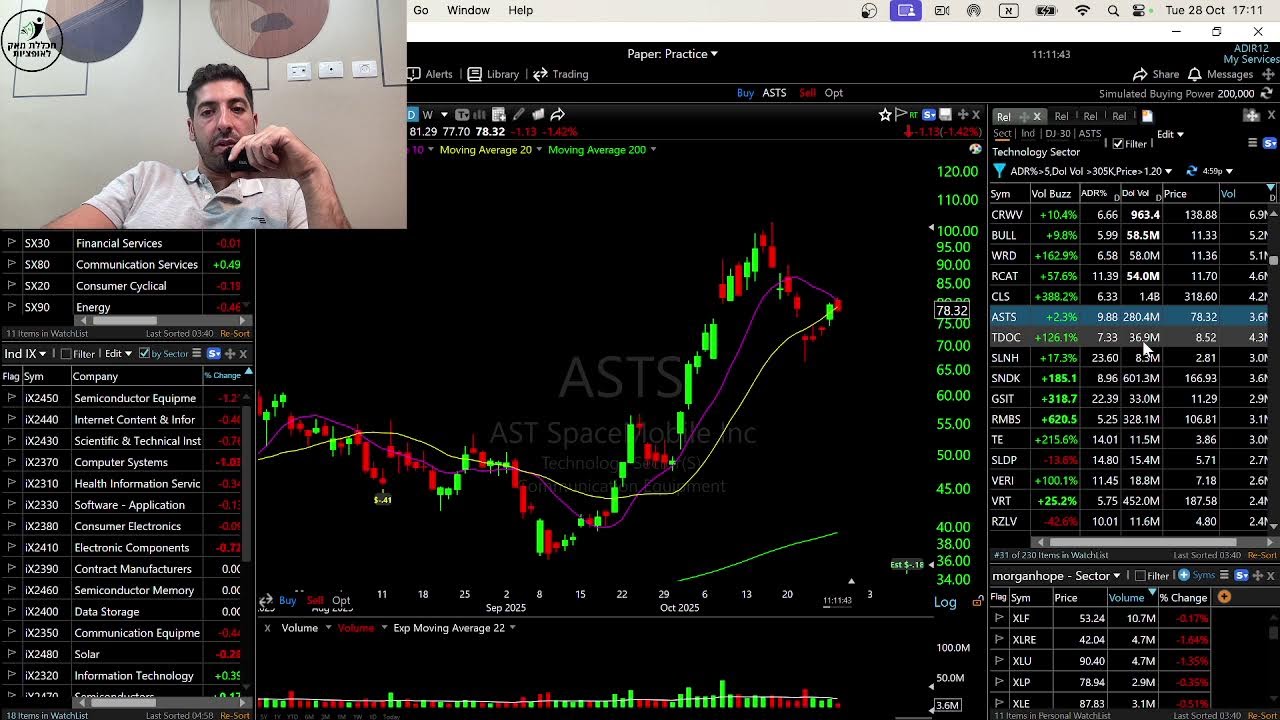Select the Ind view tab
This screenshot has width=1280, height=720.
pos(1028,134)
